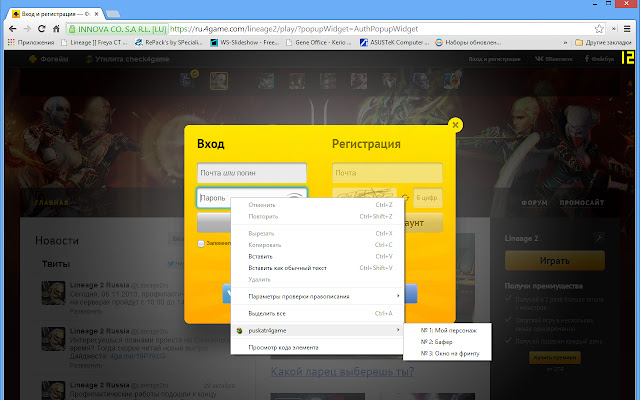
Task: Click the 6 цифр captcha field
Action: pos(427,198)
